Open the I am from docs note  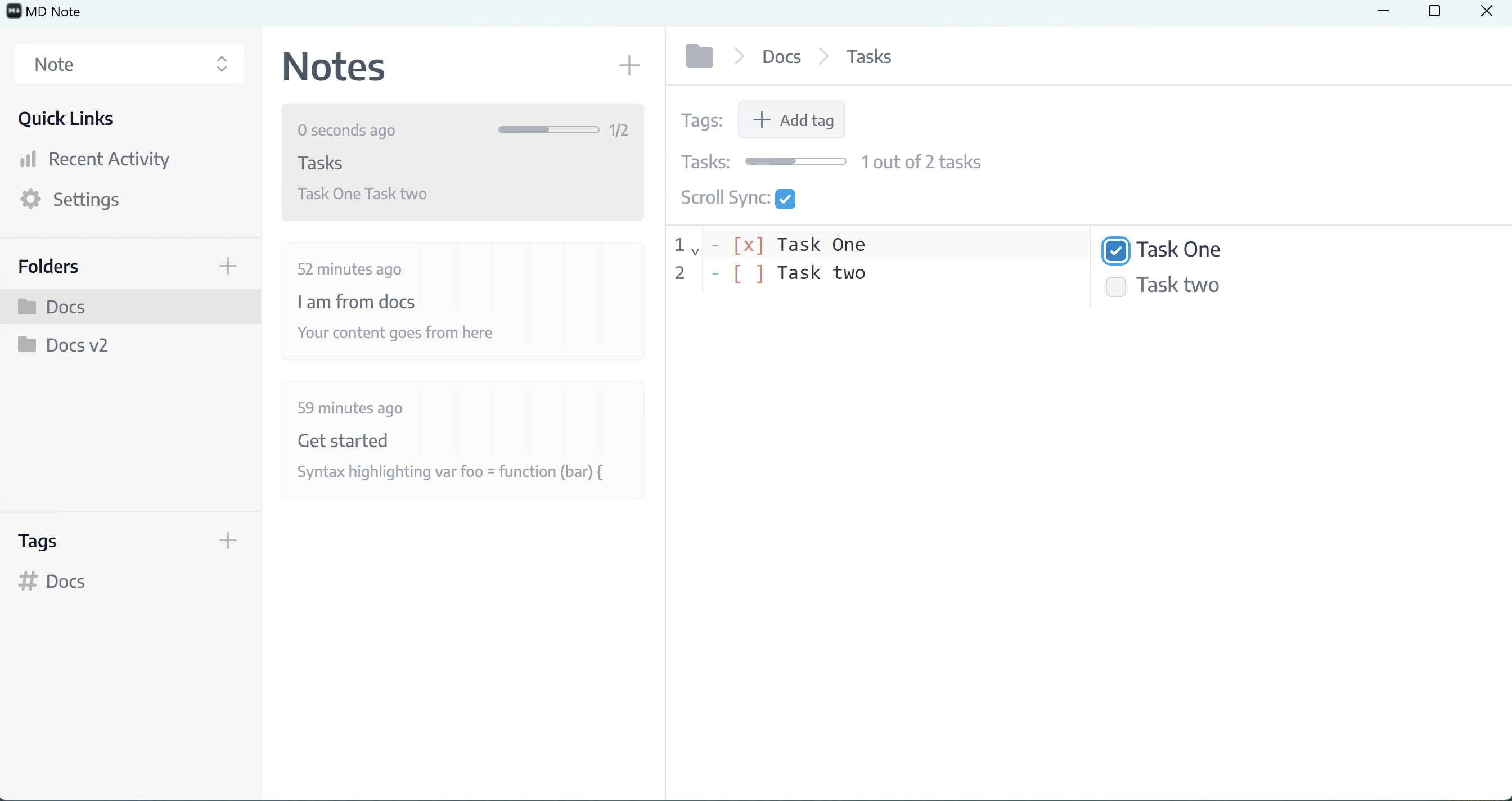click(462, 301)
